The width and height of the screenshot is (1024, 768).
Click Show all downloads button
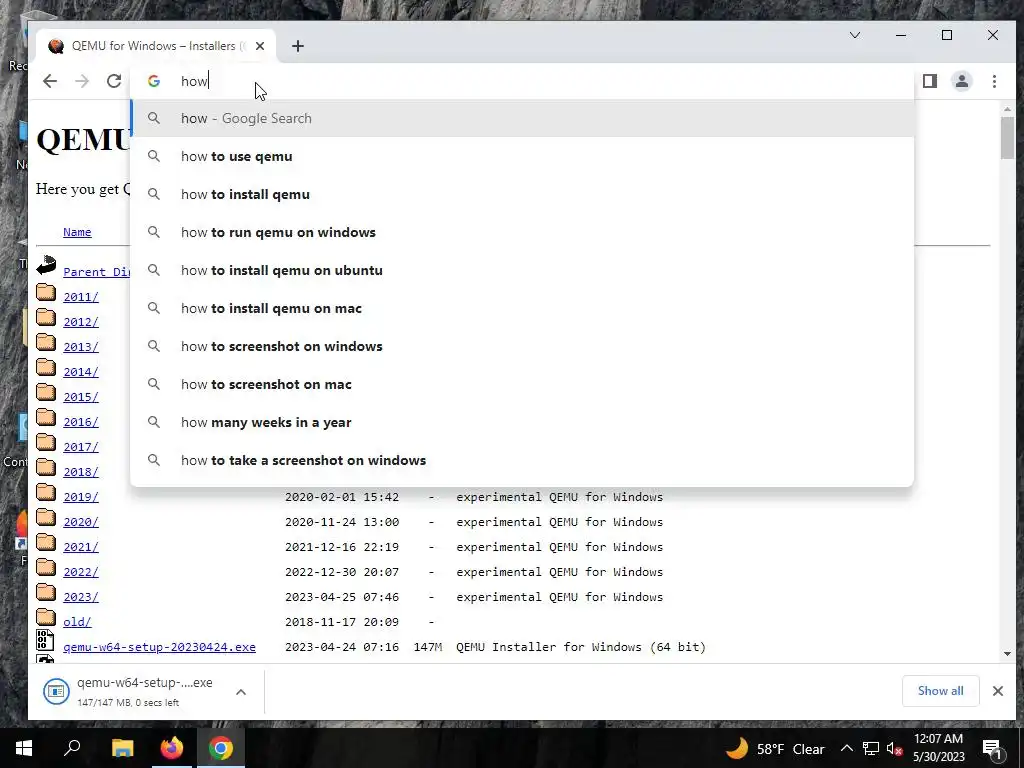click(940, 691)
